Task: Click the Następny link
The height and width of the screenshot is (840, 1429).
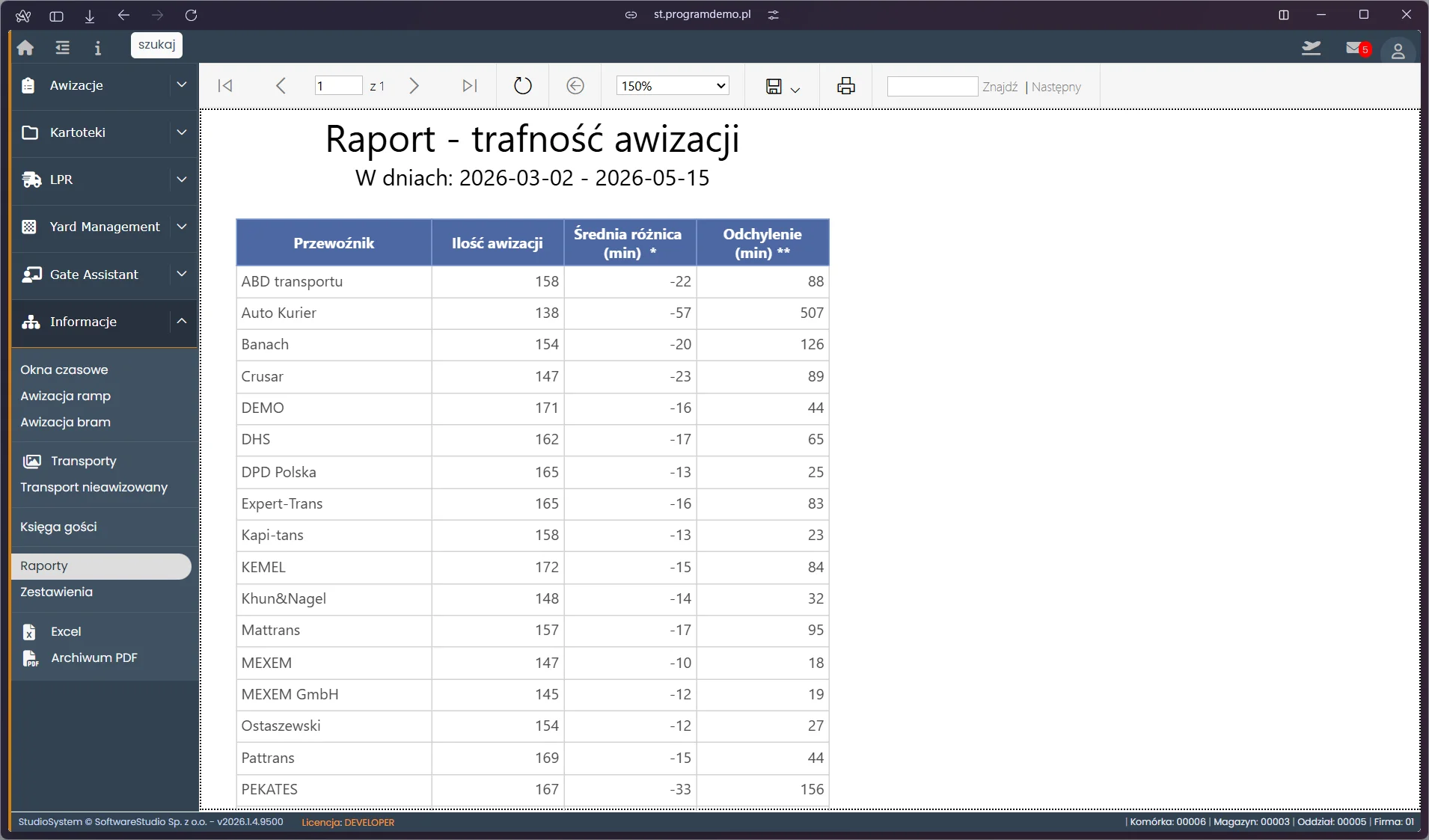Action: tap(1056, 87)
